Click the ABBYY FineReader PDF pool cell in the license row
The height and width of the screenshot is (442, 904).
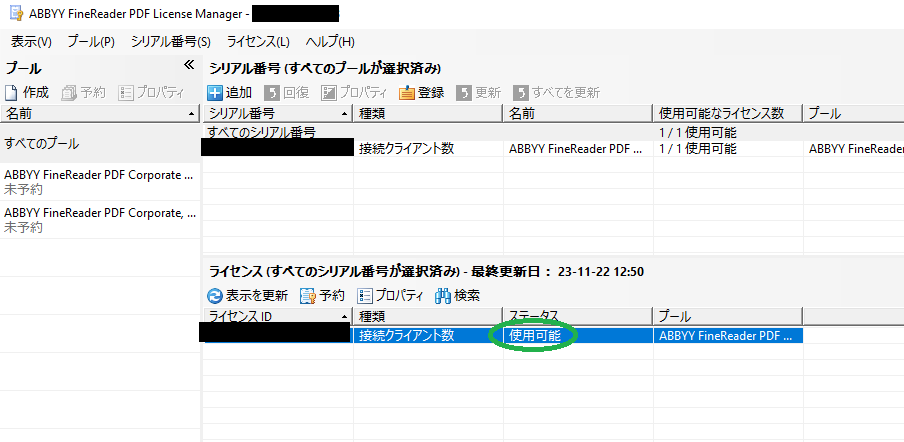[726, 336]
